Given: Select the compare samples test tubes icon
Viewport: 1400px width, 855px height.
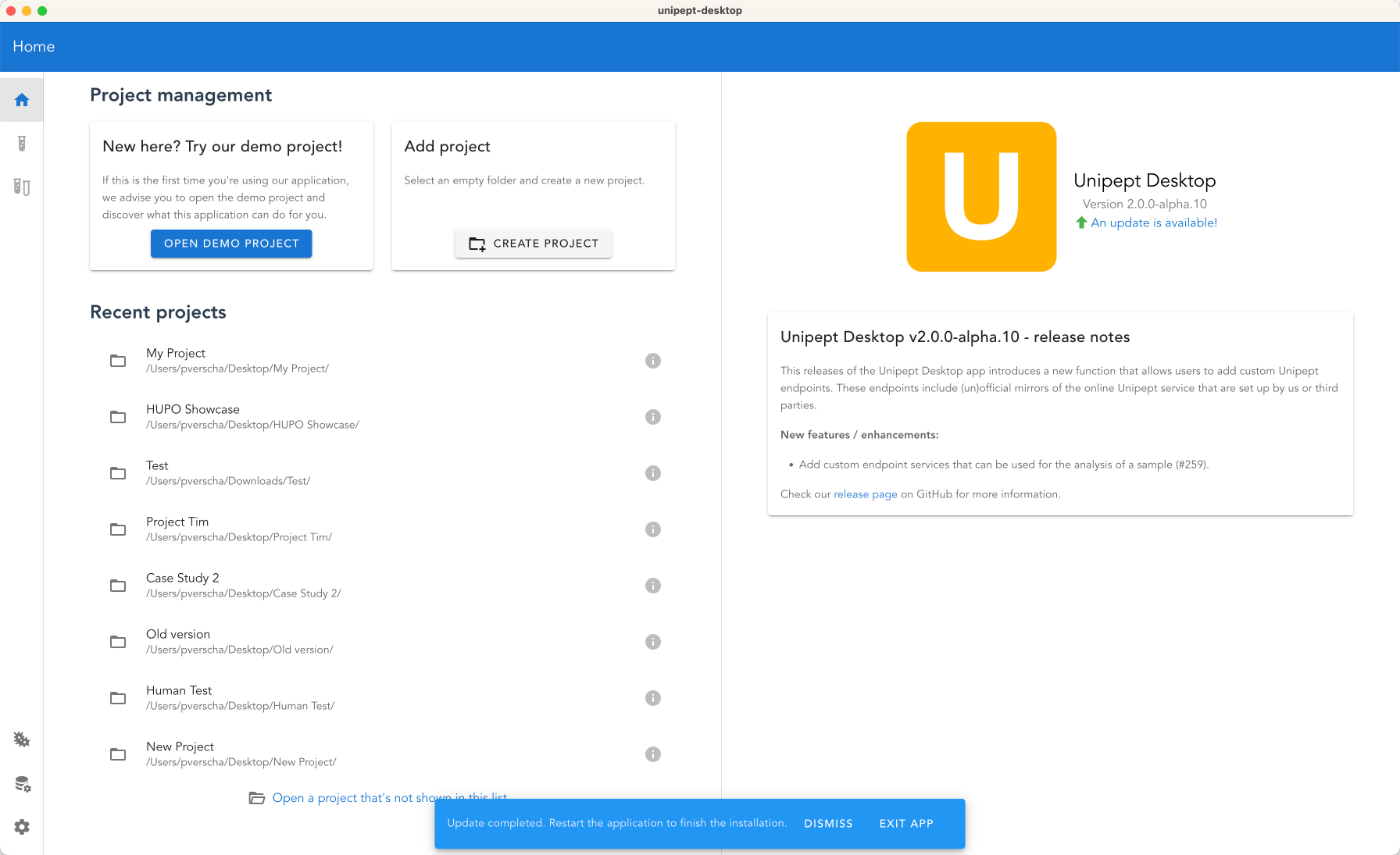Looking at the screenshot, I should coord(21,187).
